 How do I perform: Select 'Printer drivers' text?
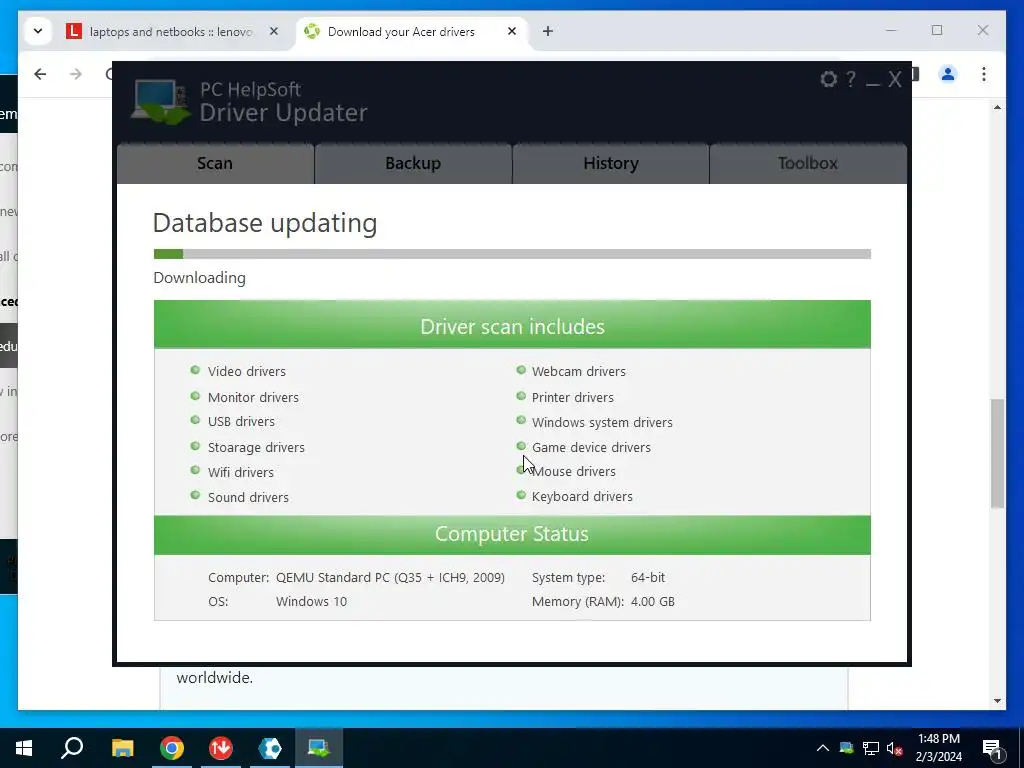pos(573,397)
